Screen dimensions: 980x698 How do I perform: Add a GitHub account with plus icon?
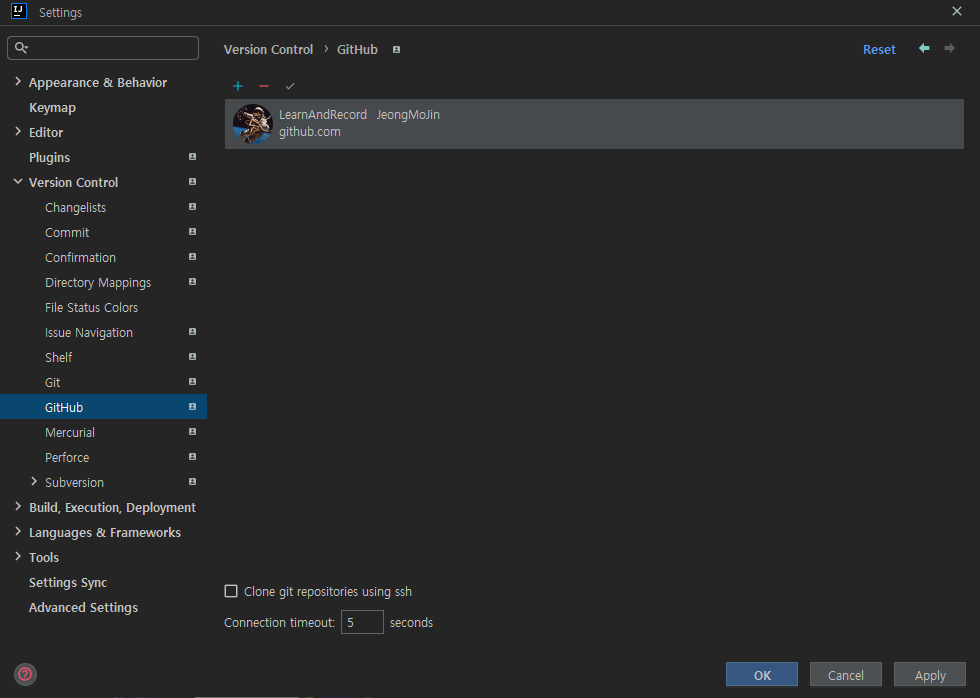pyautogui.click(x=238, y=86)
